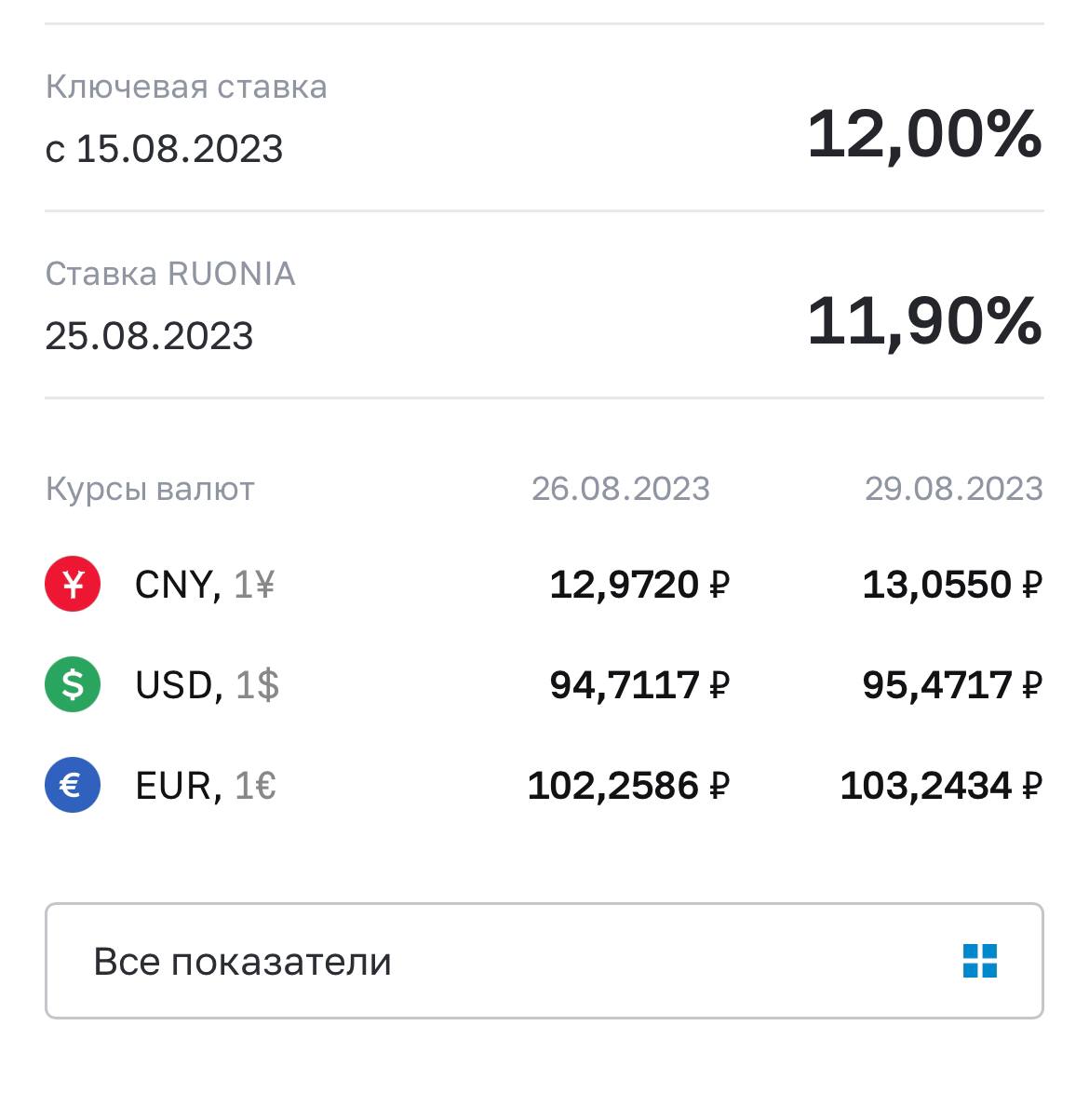Click the 13,0550 ₽ yuan rate
1089x1120 pixels.
952,586
